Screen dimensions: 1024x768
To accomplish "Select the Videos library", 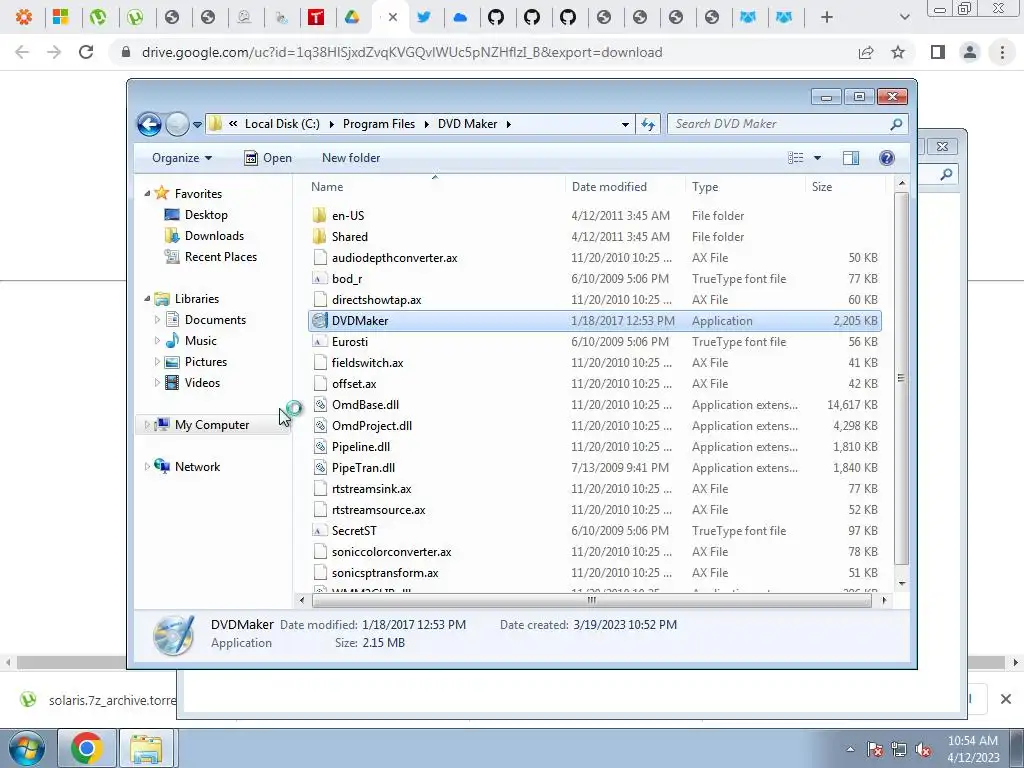I will click(202, 383).
